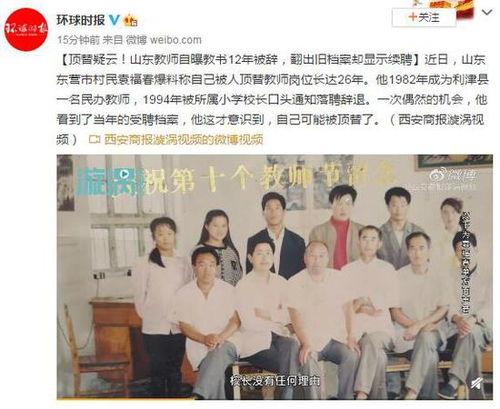
Task: Expand the post options chevron
Action: point(487,13)
